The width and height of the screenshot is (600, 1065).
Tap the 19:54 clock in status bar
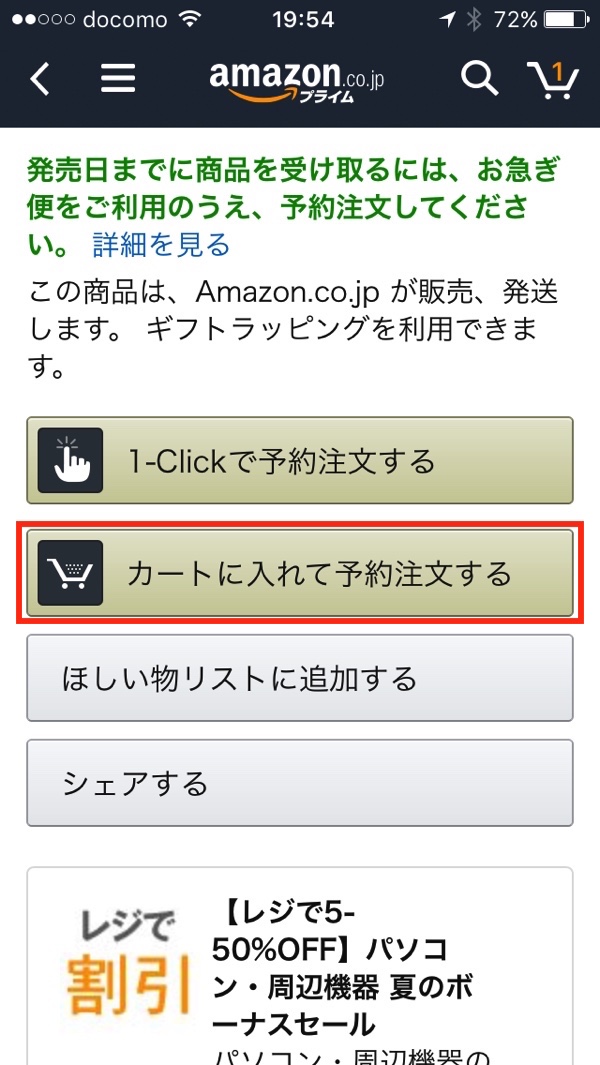(303, 20)
